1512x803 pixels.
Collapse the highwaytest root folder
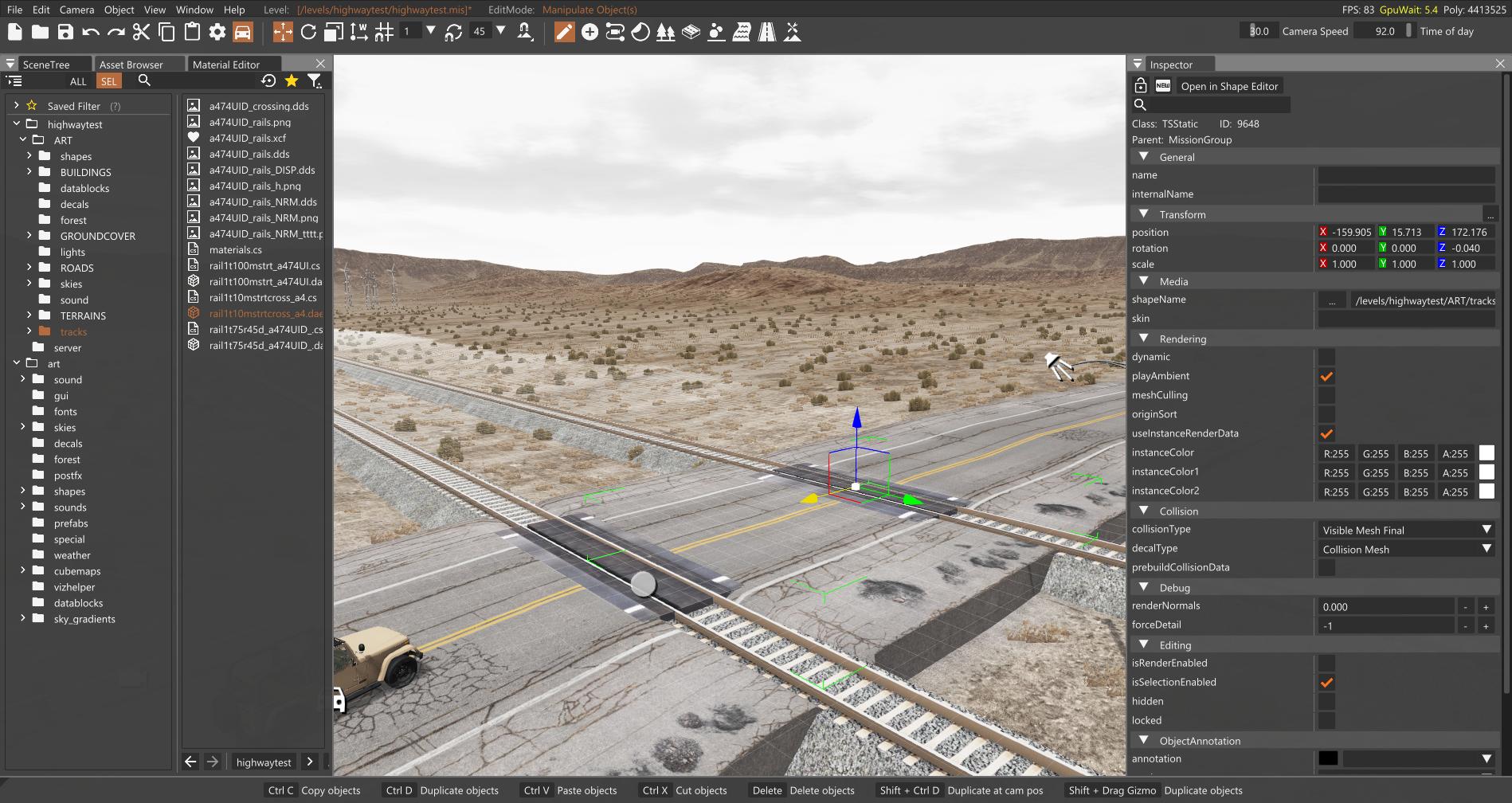click(17, 123)
